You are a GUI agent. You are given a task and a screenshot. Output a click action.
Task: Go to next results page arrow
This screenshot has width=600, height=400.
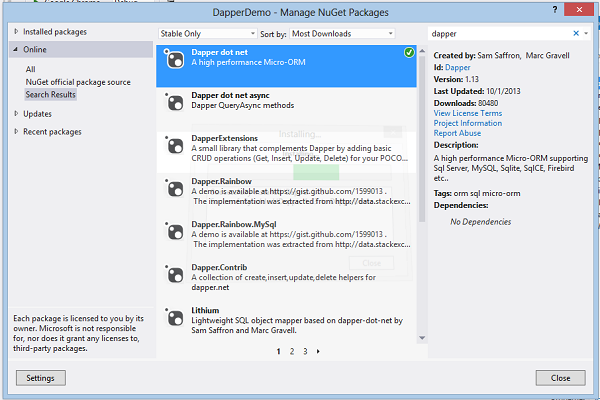[x=318, y=351]
